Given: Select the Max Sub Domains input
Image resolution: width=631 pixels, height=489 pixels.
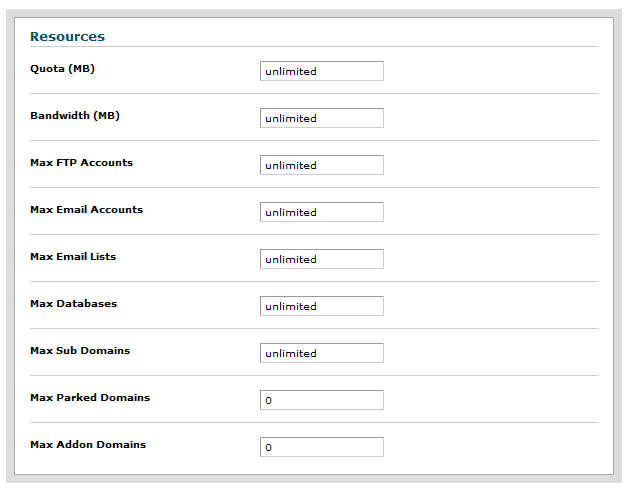Looking at the screenshot, I should point(321,353).
